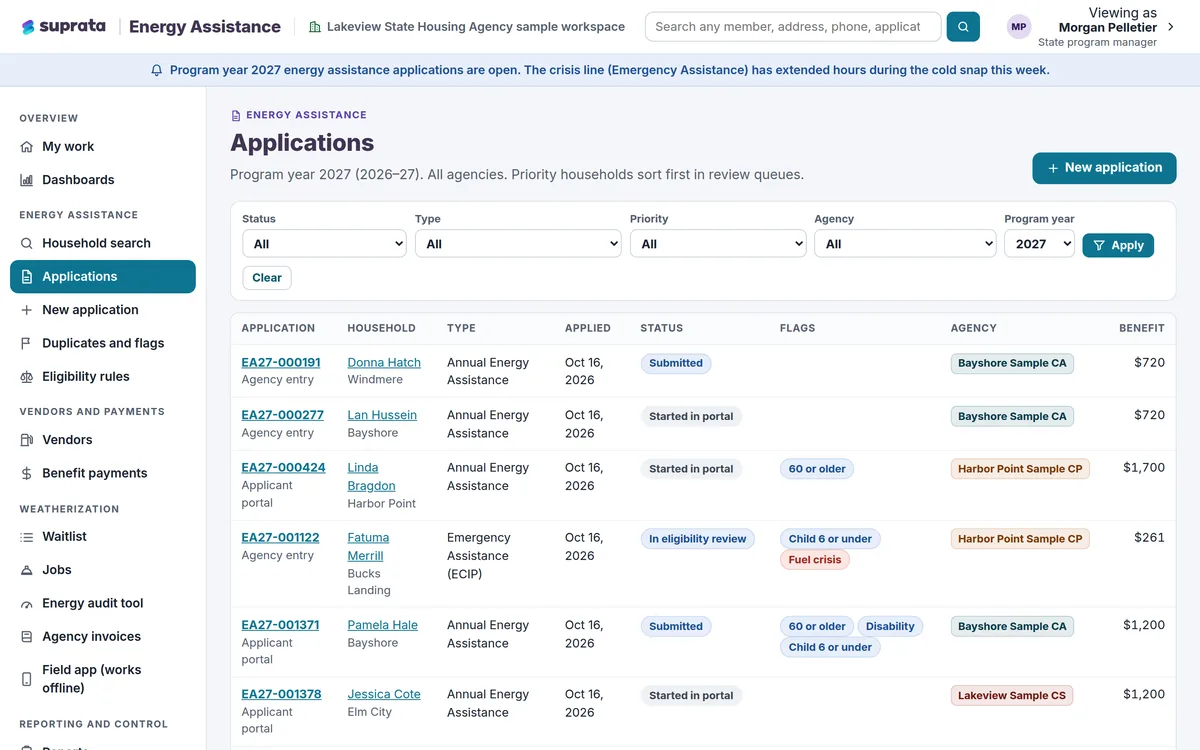
Task: Click the Fuel crisis flag badge
Action: [815, 560]
